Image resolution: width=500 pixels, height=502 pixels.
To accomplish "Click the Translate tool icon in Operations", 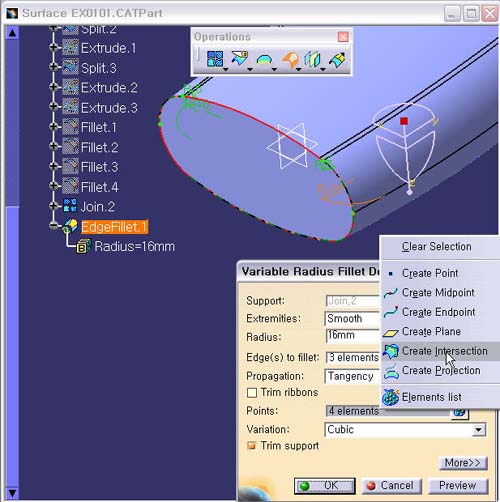I will pyautogui.click(x=313, y=59).
